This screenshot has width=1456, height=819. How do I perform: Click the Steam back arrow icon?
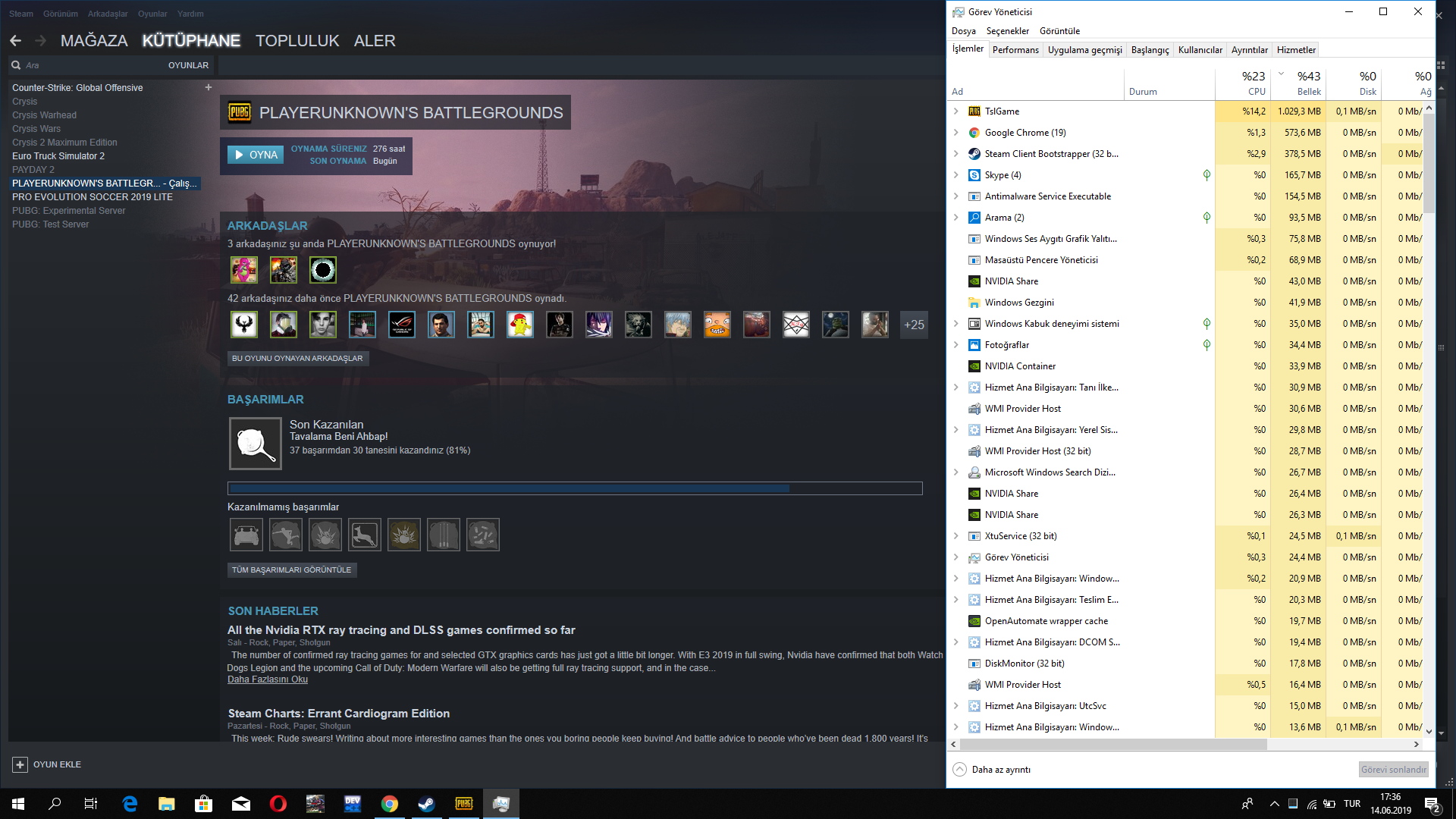(x=16, y=41)
